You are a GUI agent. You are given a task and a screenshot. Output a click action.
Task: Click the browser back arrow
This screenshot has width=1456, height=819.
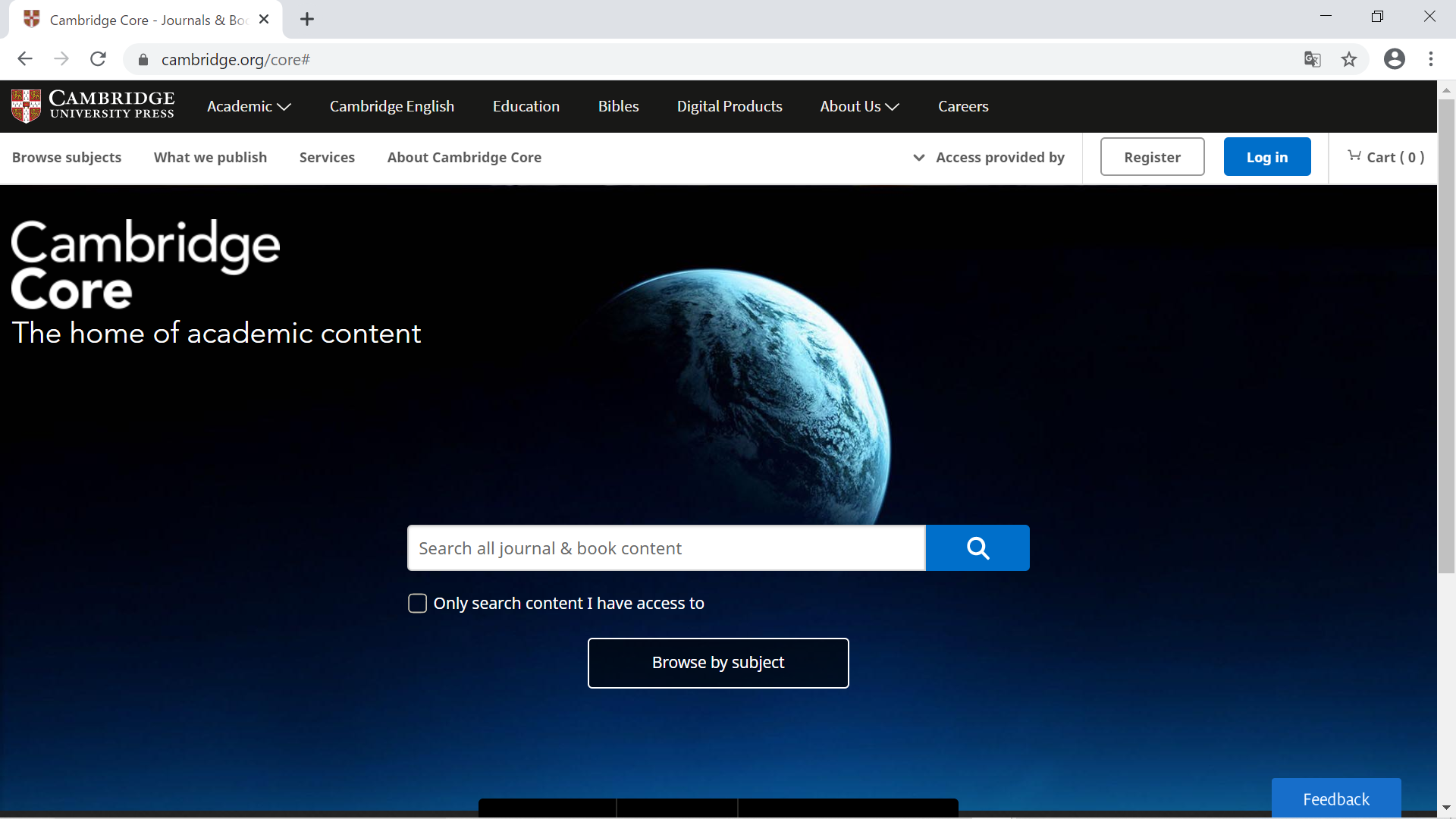(25, 59)
